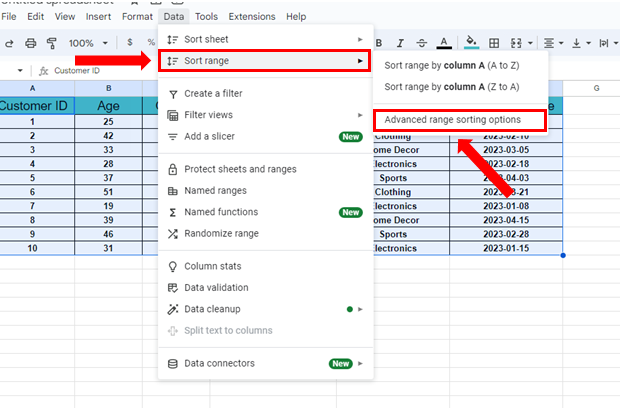Open the Insert menu
Screen dimensions: 621x410
pyautogui.click(x=98, y=17)
